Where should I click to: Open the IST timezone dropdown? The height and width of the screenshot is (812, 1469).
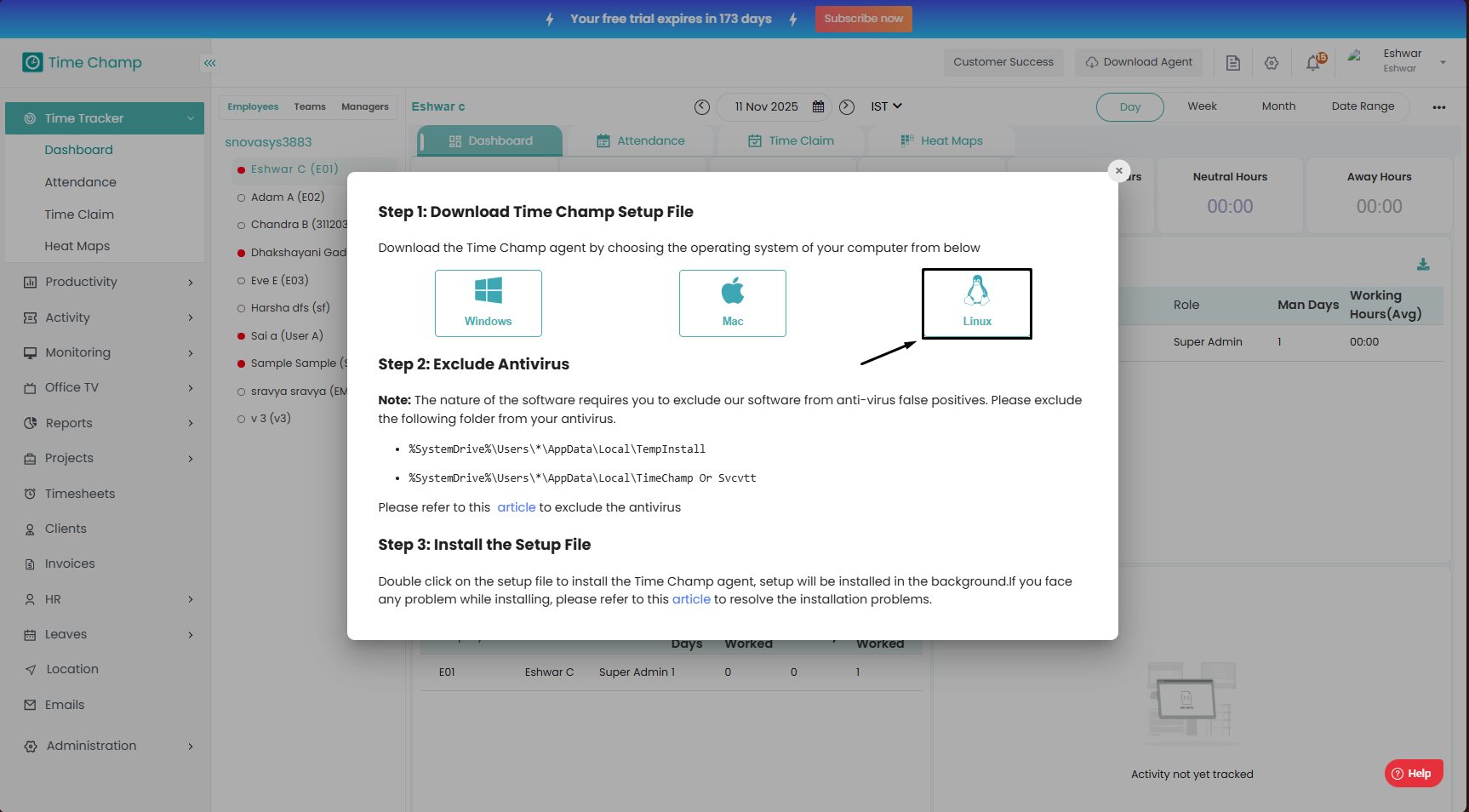coord(886,106)
